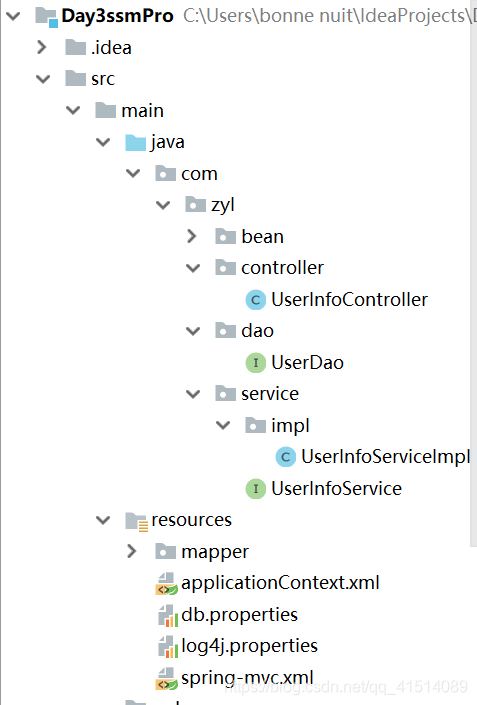Click the src folder icon

click(76, 78)
